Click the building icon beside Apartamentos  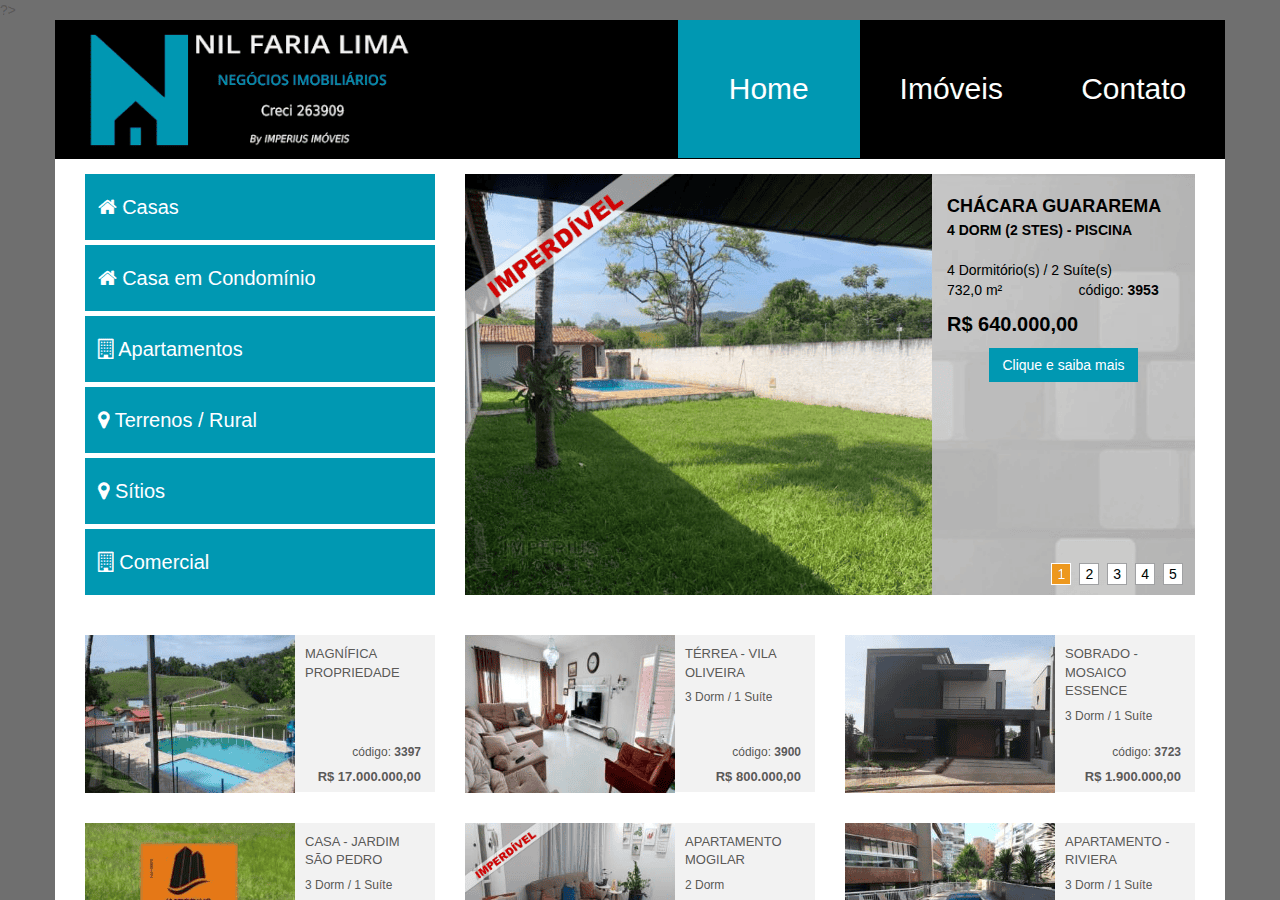106,349
